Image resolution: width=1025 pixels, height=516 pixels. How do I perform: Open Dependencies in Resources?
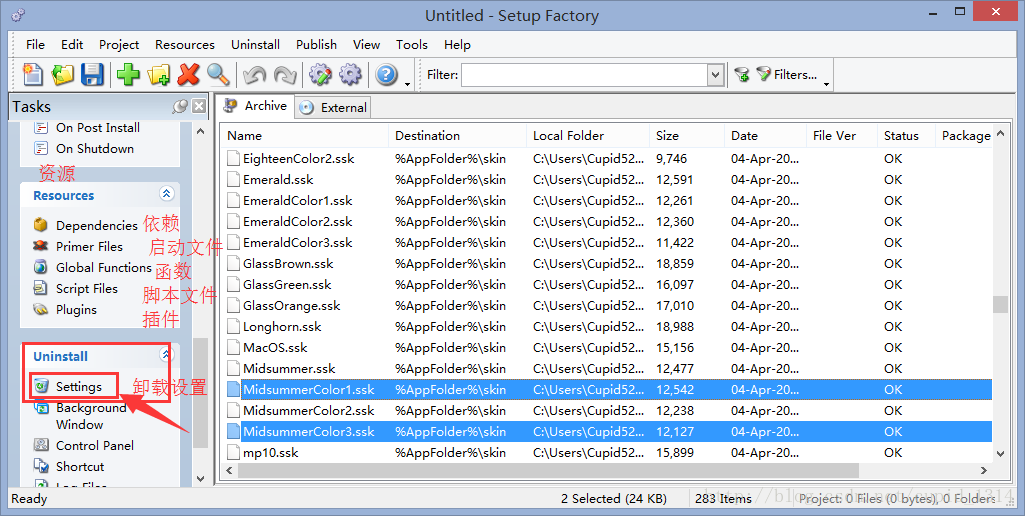pos(86,225)
